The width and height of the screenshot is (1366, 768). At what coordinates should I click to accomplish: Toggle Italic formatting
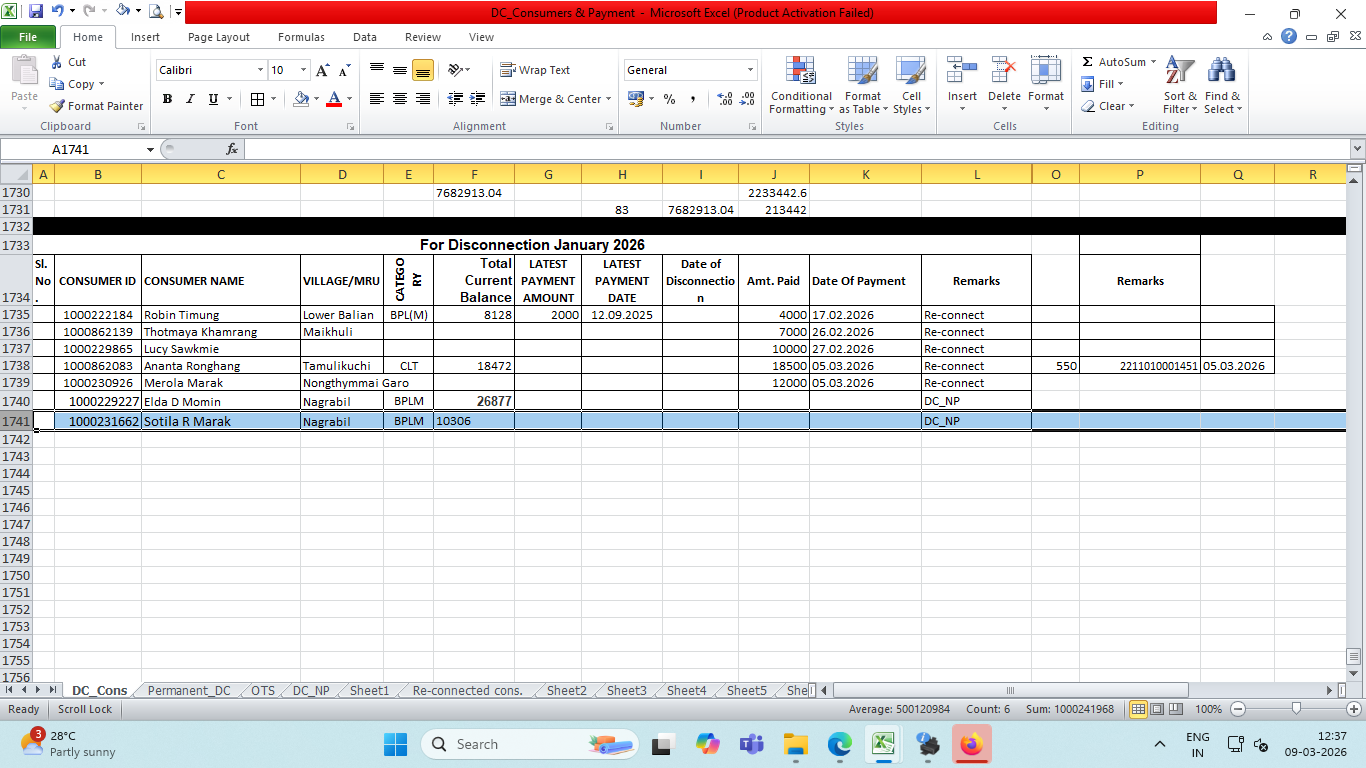coord(190,99)
